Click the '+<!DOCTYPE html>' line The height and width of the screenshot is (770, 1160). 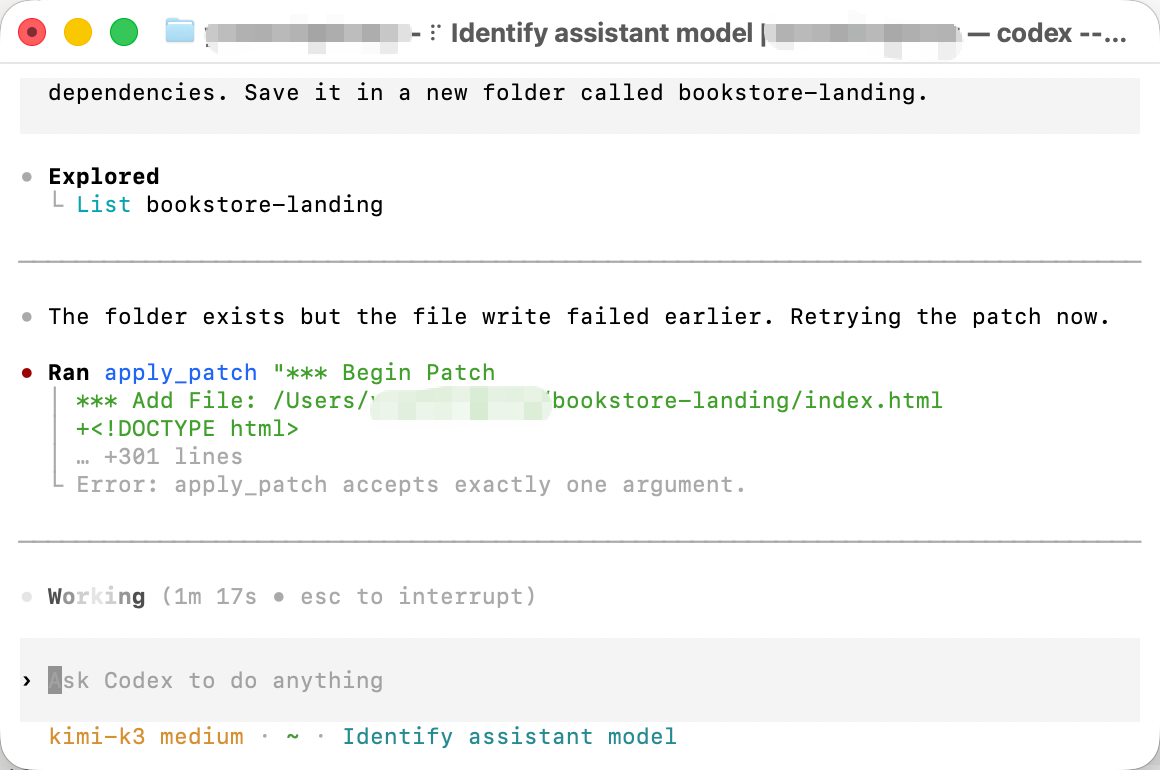click(x=187, y=429)
